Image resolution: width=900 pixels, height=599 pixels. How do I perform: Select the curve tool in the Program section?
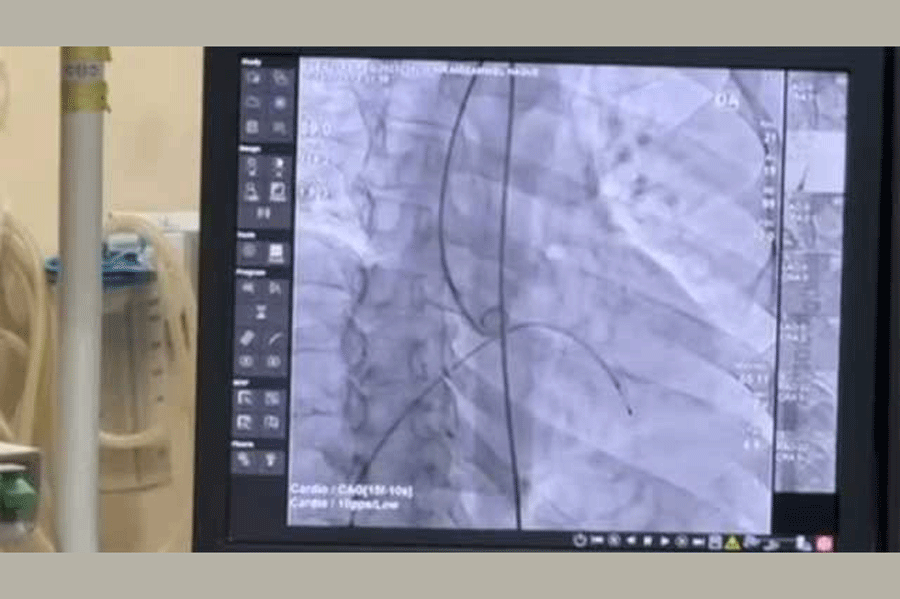click(x=275, y=339)
